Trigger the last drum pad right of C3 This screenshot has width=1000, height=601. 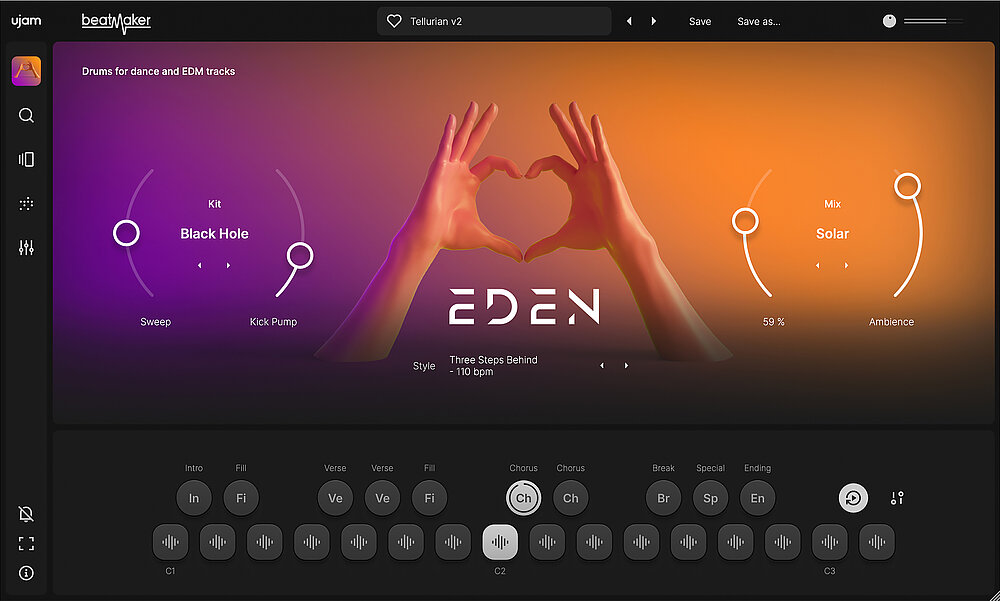click(877, 542)
